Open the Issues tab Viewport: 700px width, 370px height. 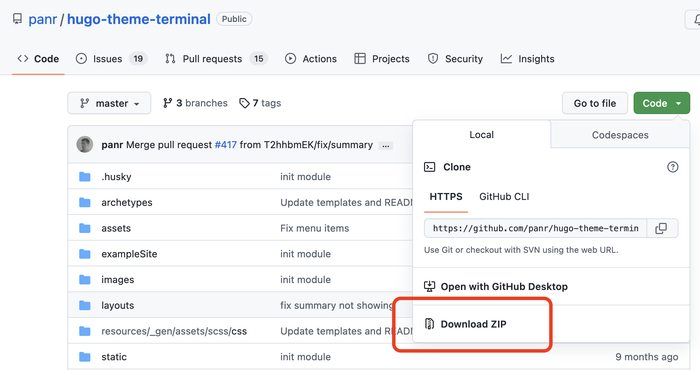point(112,59)
